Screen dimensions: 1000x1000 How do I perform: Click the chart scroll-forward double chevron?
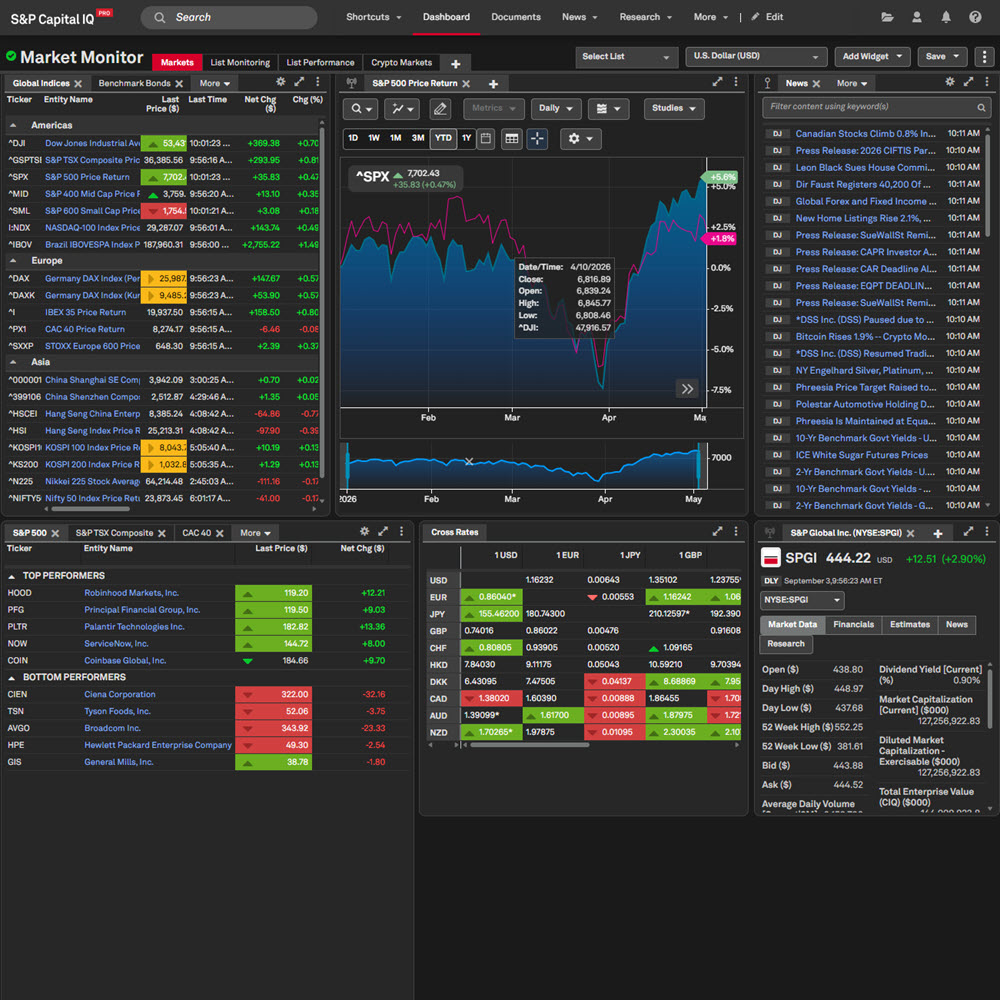687,389
